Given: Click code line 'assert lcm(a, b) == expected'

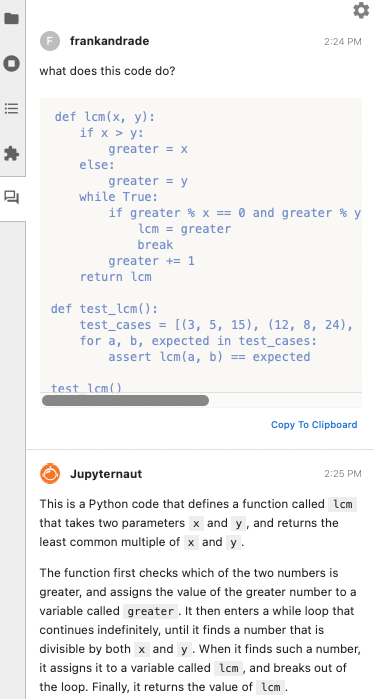Looking at the screenshot, I should (x=209, y=357).
